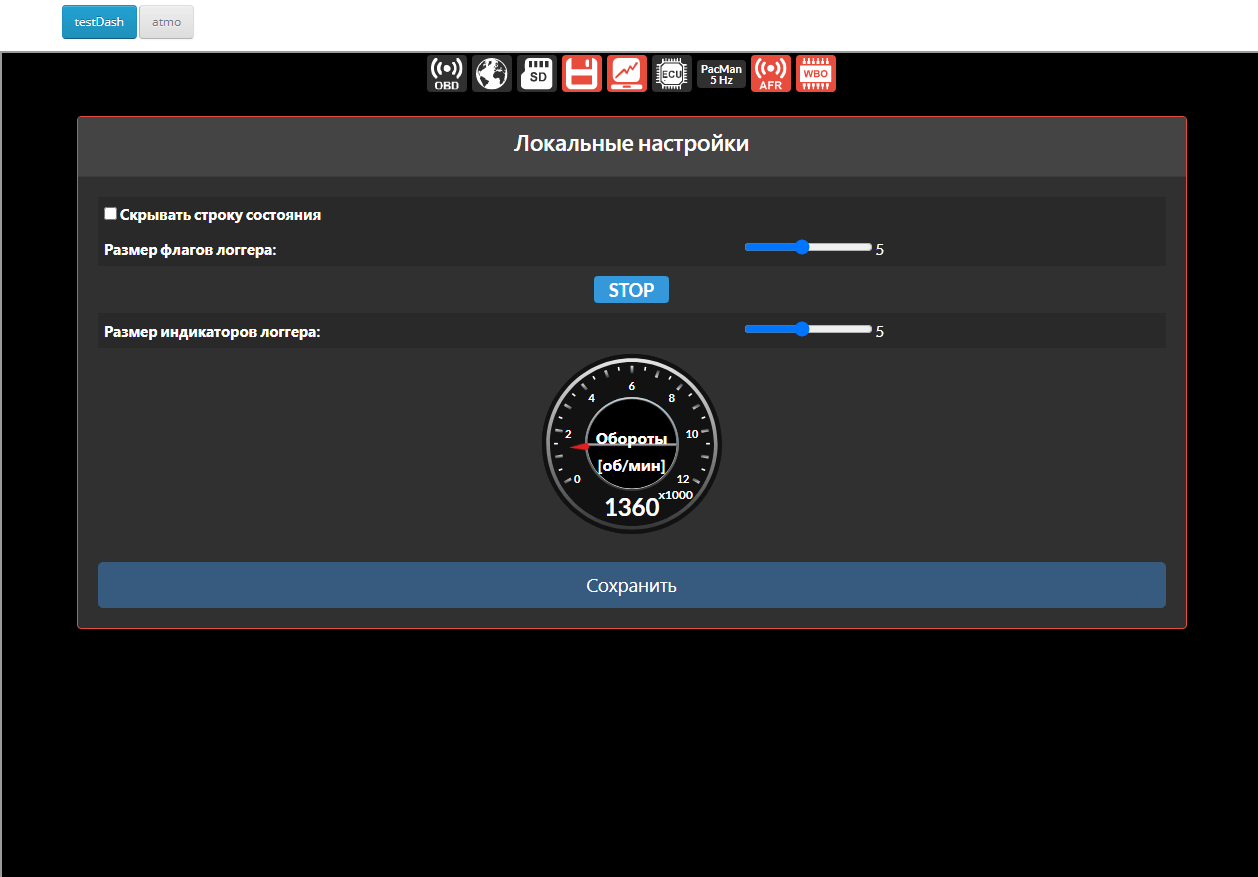Enable the 'Скрывать строку состояния' checkbox
The width and height of the screenshot is (1258, 877).
[x=110, y=214]
